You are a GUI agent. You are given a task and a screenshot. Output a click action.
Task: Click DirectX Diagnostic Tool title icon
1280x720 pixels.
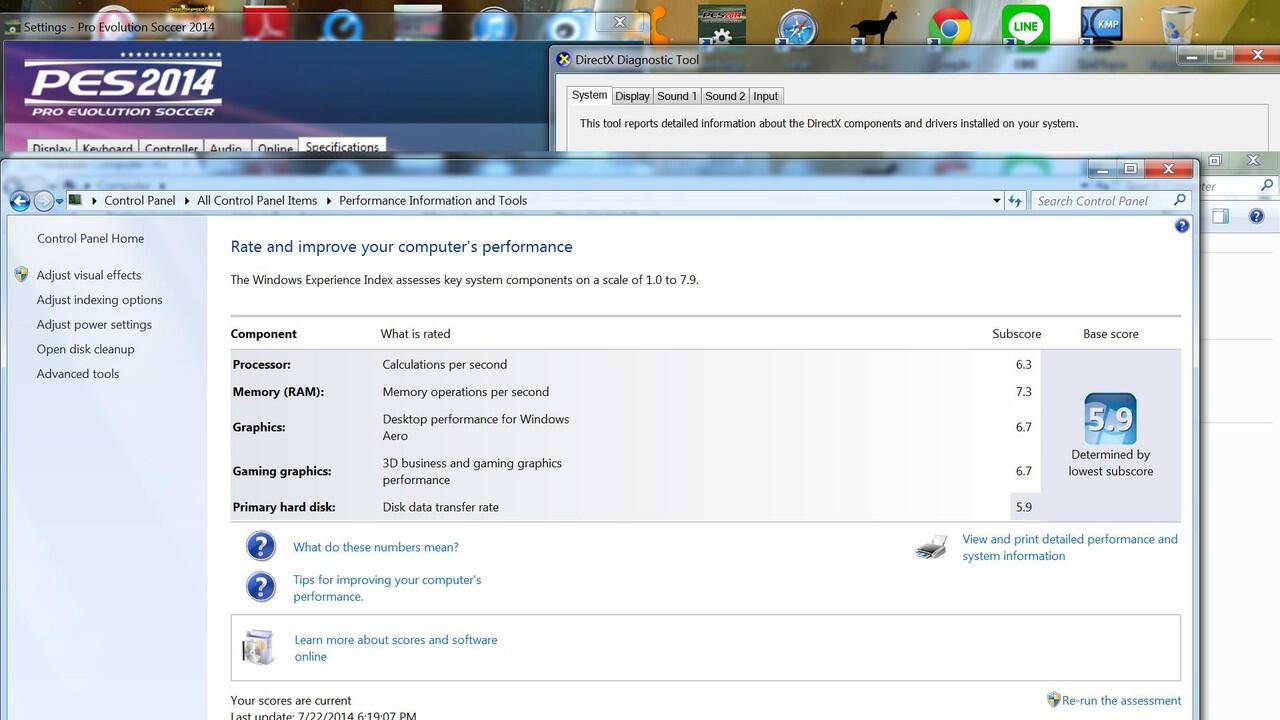563,59
